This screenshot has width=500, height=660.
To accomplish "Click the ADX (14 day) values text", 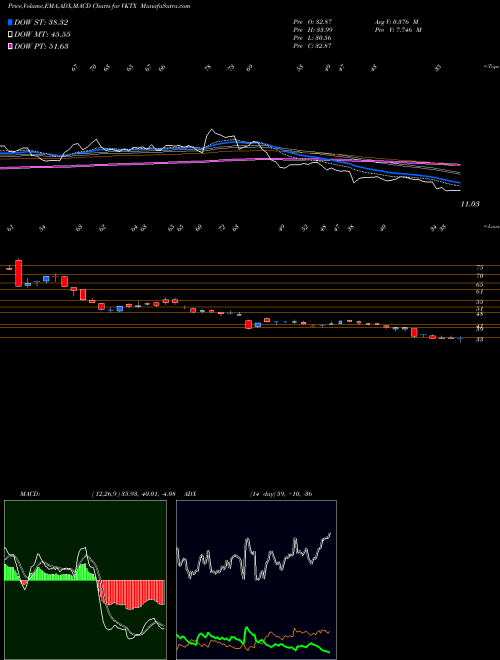I will [x=280, y=494].
